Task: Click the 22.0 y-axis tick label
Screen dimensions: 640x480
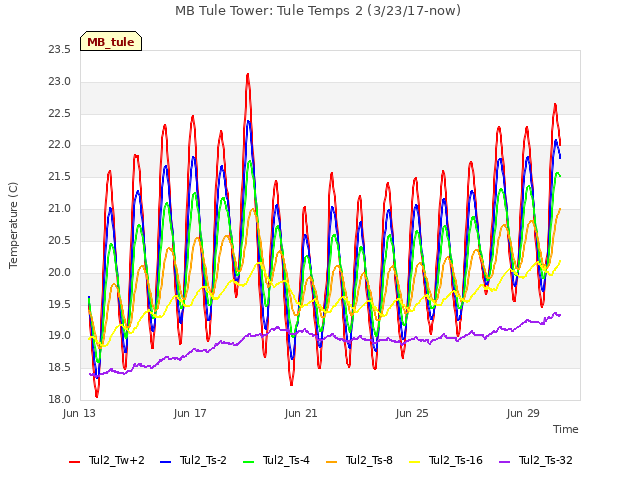Action: [x=60, y=144]
